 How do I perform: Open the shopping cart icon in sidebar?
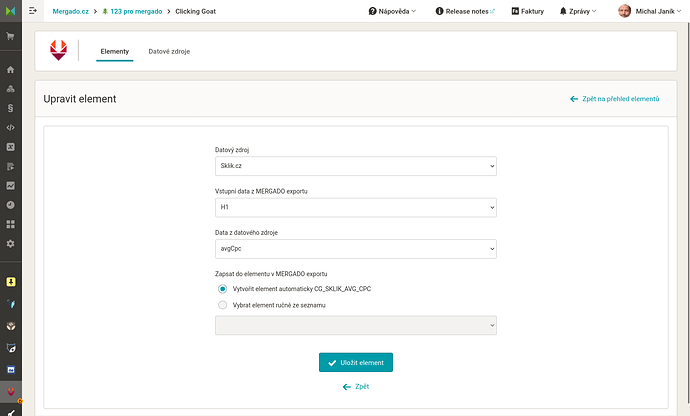11,36
